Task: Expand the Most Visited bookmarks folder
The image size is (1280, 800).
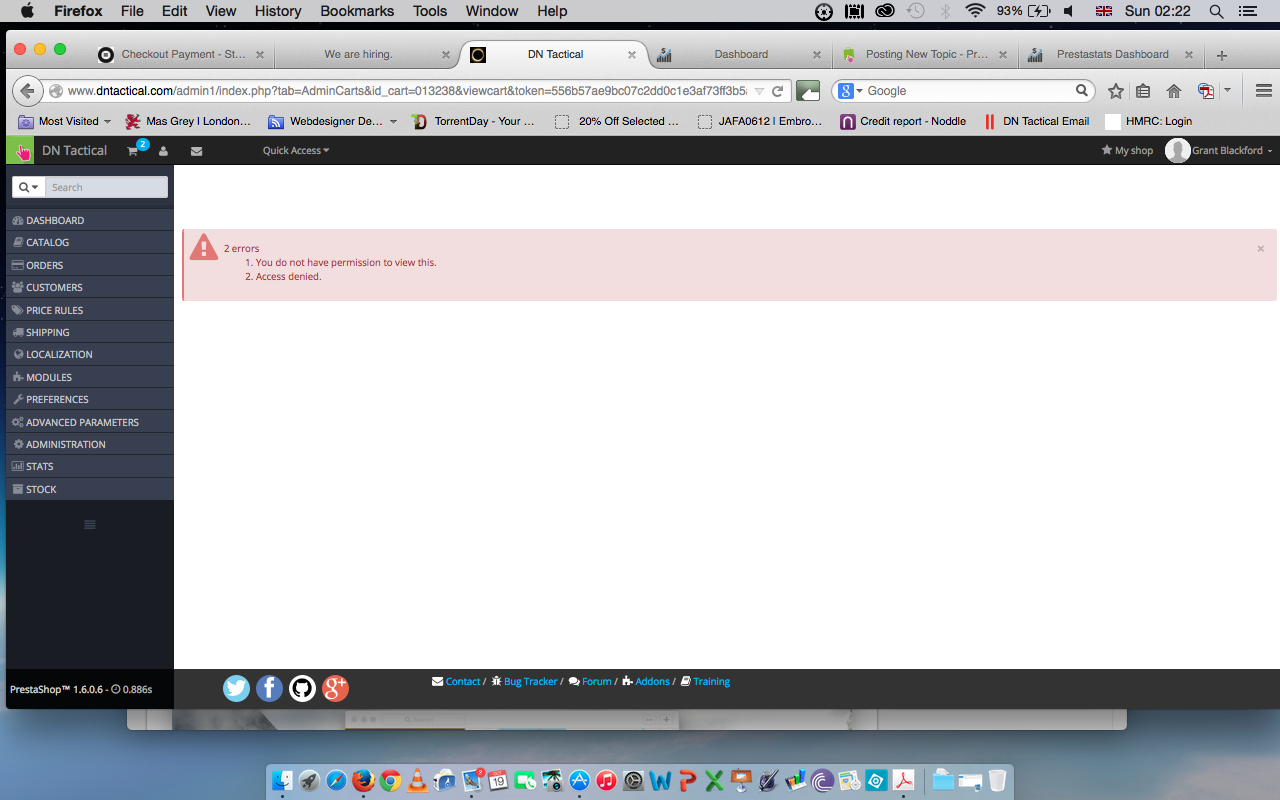Action: coord(67,121)
